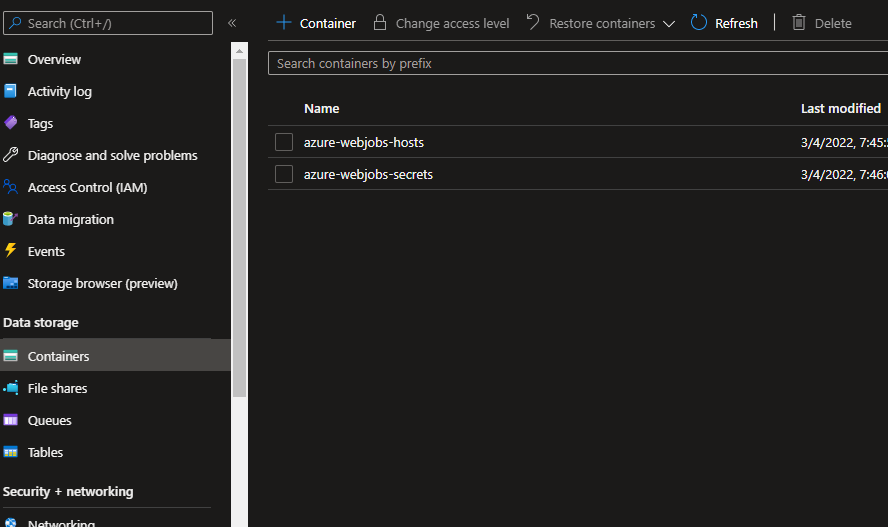Click the Restore containers undo icon

532,22
